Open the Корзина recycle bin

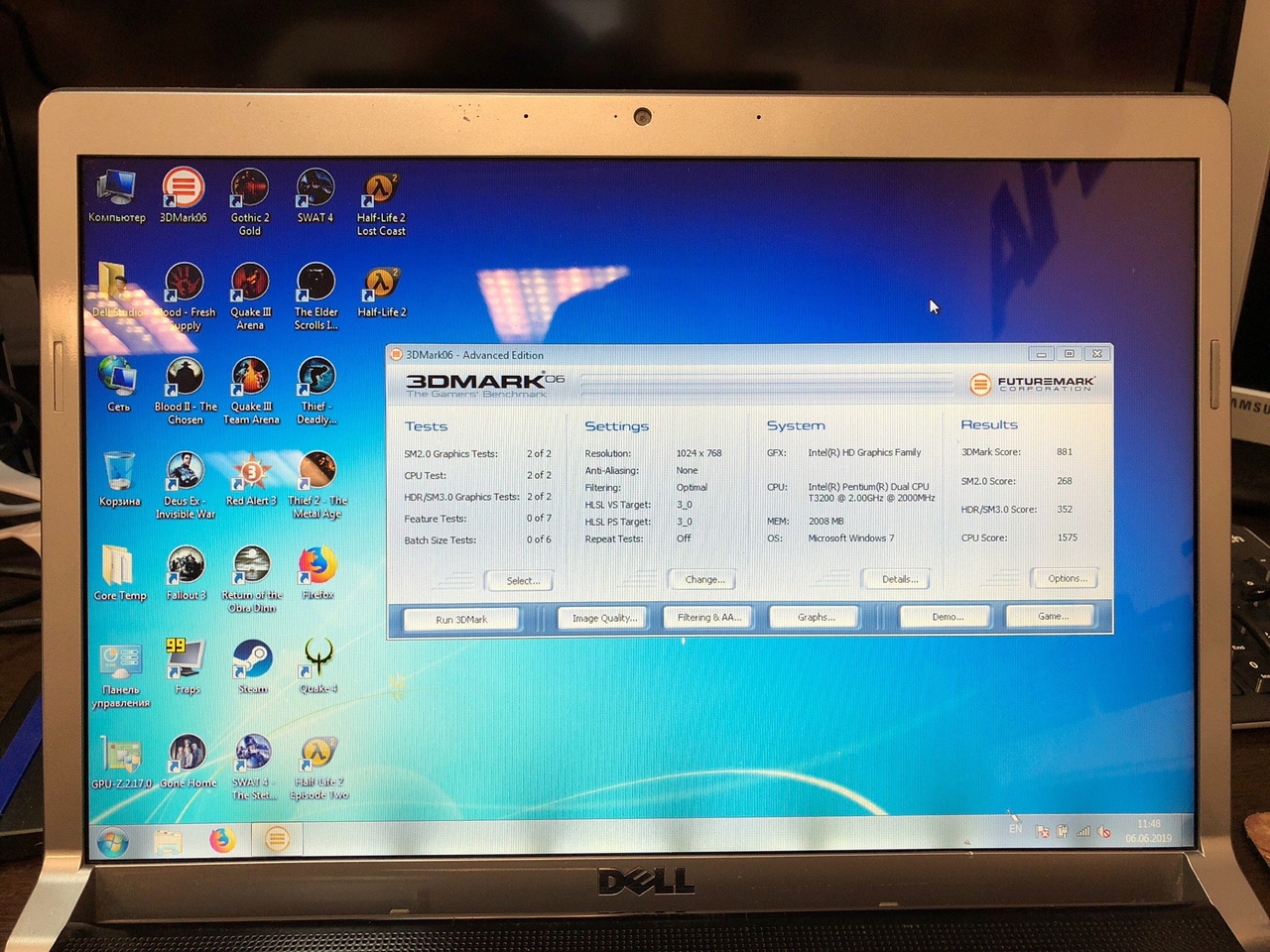[119, 479]
